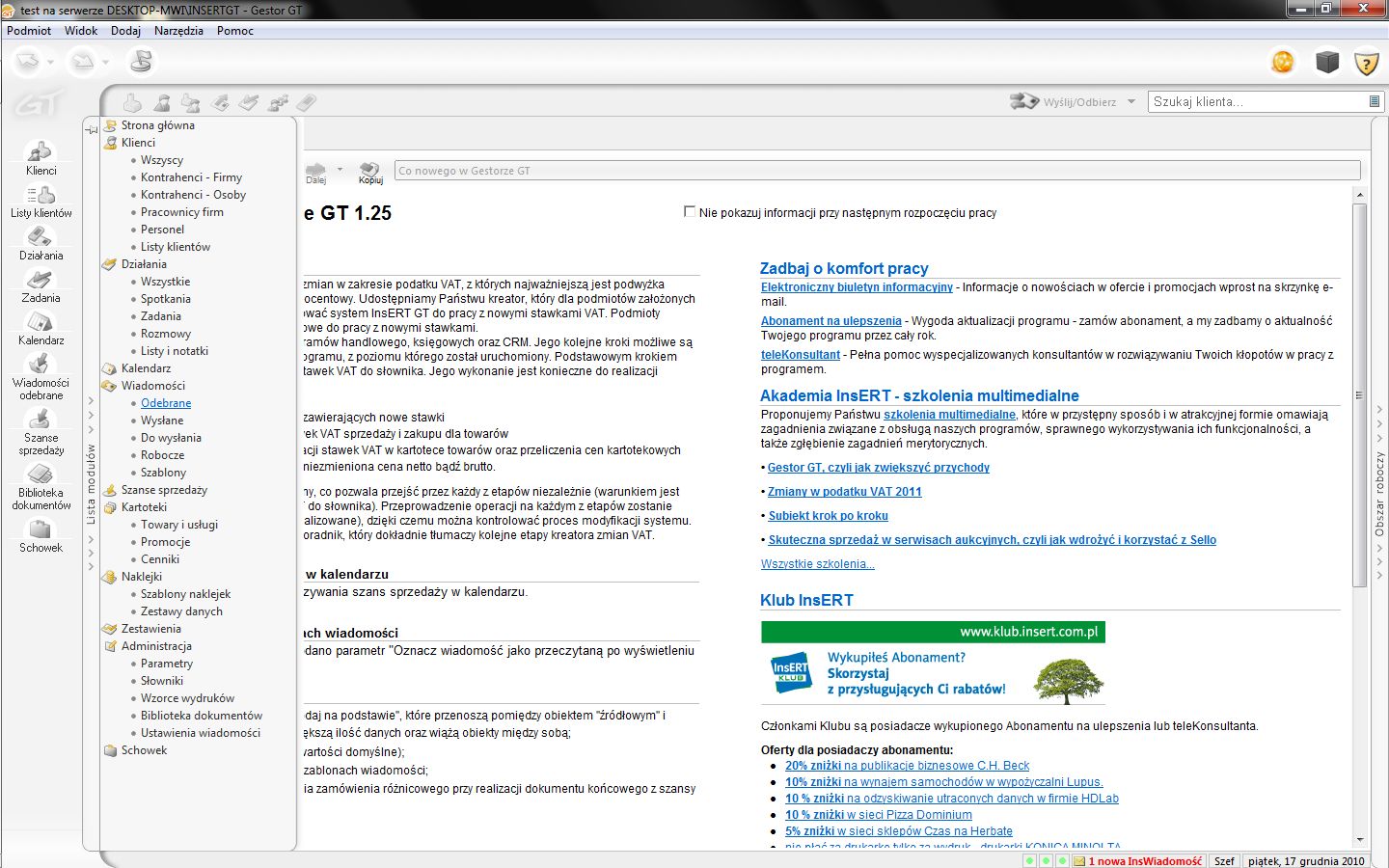Image resolution: width=1389 pixels, height=868 pixels.
Task: Click the orange globe icon
Action: 1283,62
